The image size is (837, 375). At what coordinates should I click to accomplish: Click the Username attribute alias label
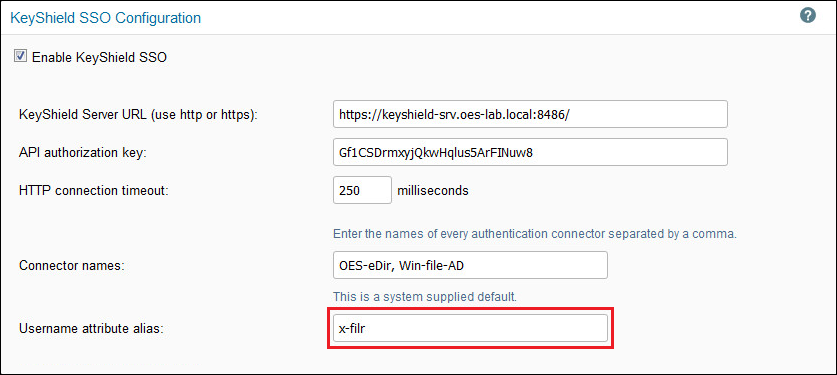pos(91,329)
